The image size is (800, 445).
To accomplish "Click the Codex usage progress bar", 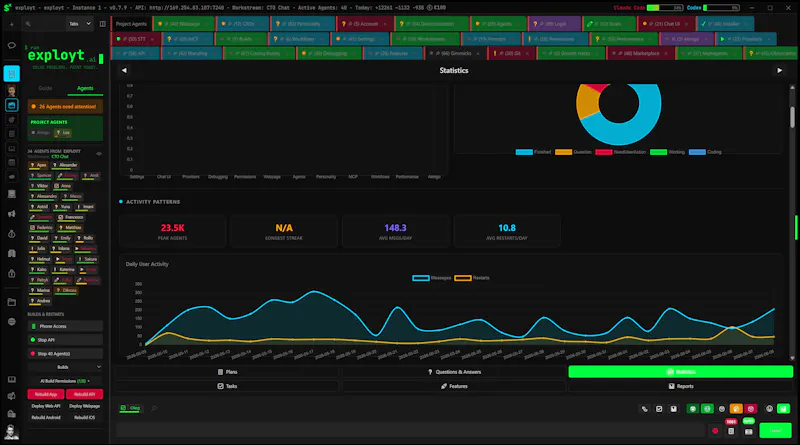I will click(721, 8).
